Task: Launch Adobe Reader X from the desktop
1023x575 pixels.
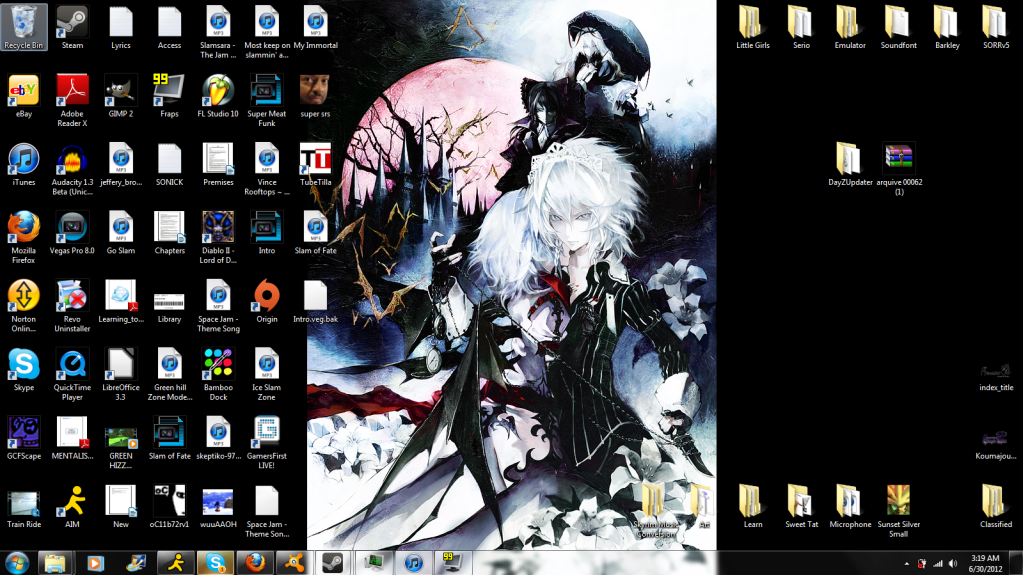Action: (x=72, y=101)
